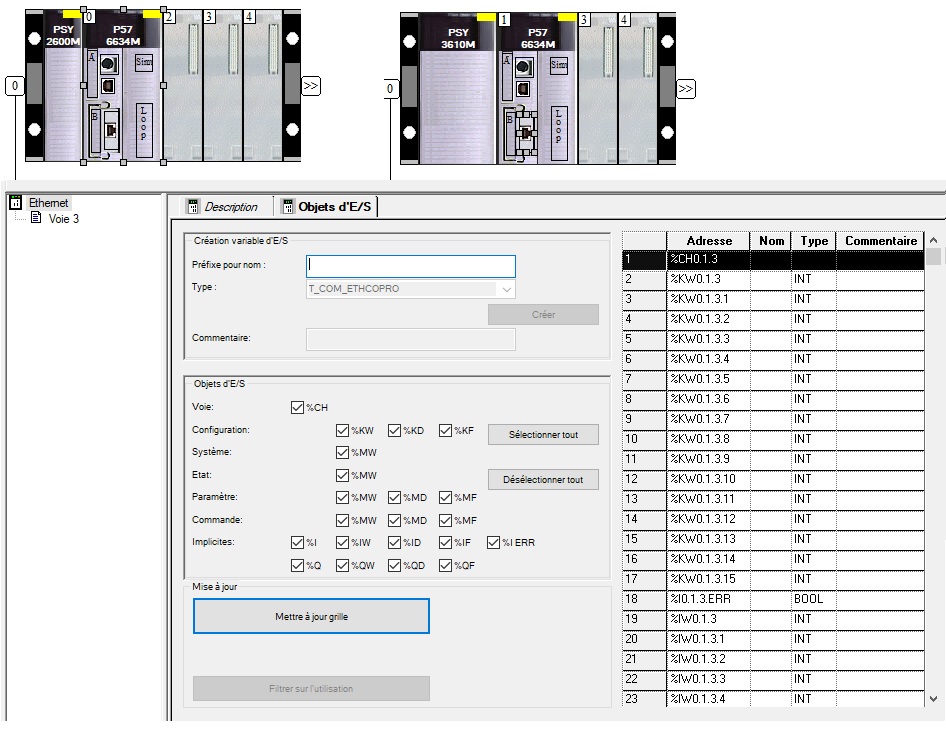Toggle the %I ERR implicit objects checkbox
Viewport: 946px width, 740px height.
pos(494,543)
